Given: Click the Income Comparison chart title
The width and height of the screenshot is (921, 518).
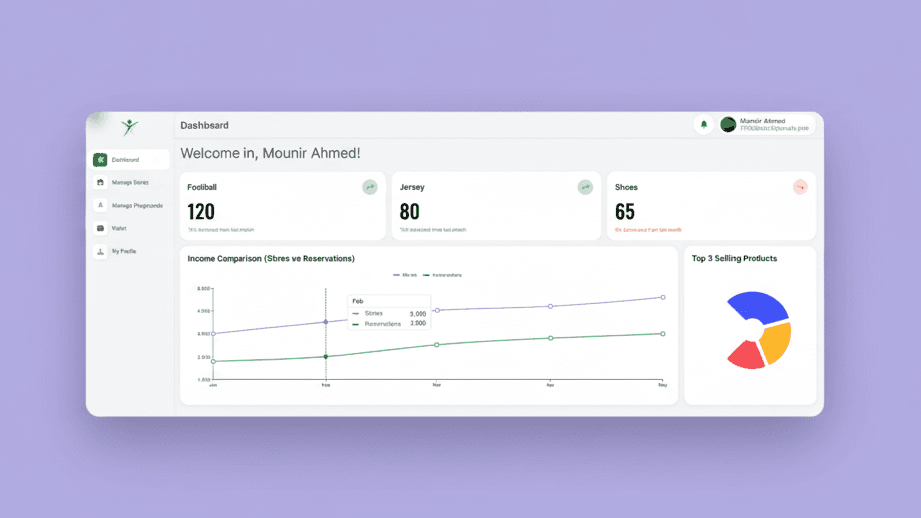Looking at the screenshot, I should [271, 258].
